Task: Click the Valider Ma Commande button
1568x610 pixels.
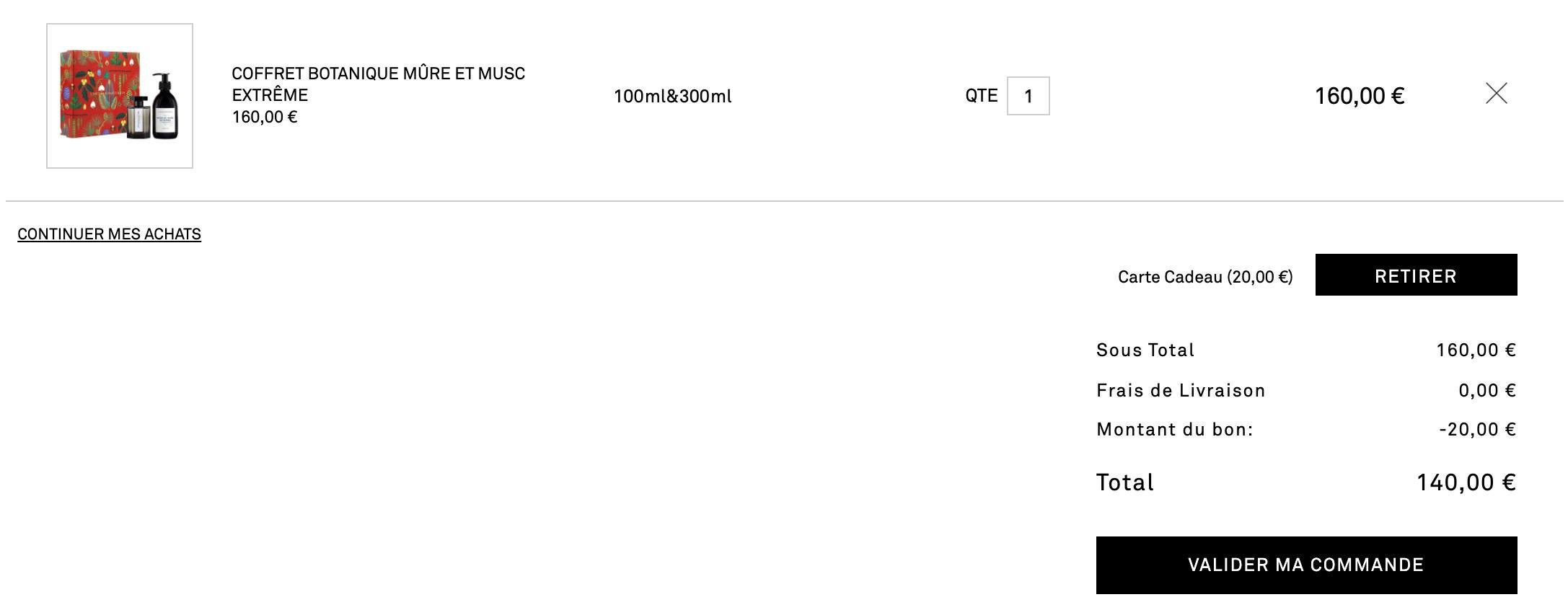Action: tap(1305, 565)
